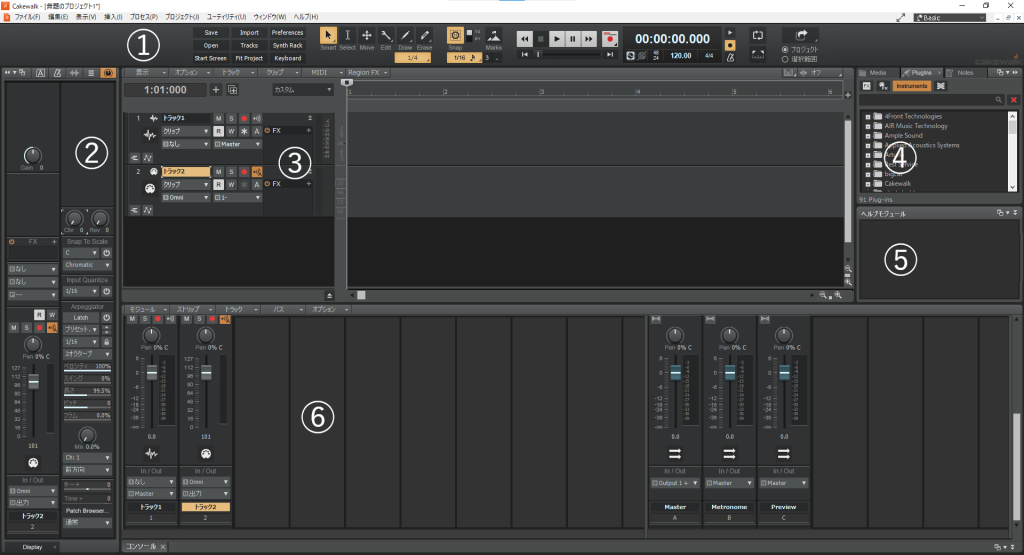Viewport: 1024px width, 555px height.
Task: Expand the 4Front Technologies folder
Action: click(x=868, y=116)
